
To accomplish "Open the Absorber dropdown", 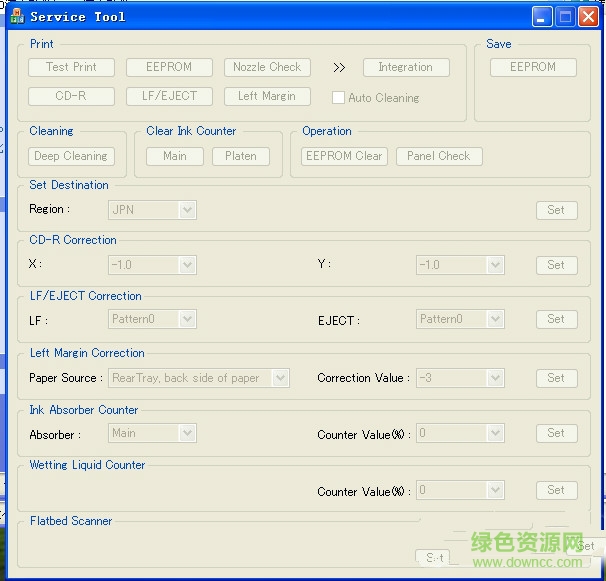I will pyautogui.click(x=186, y=433).
